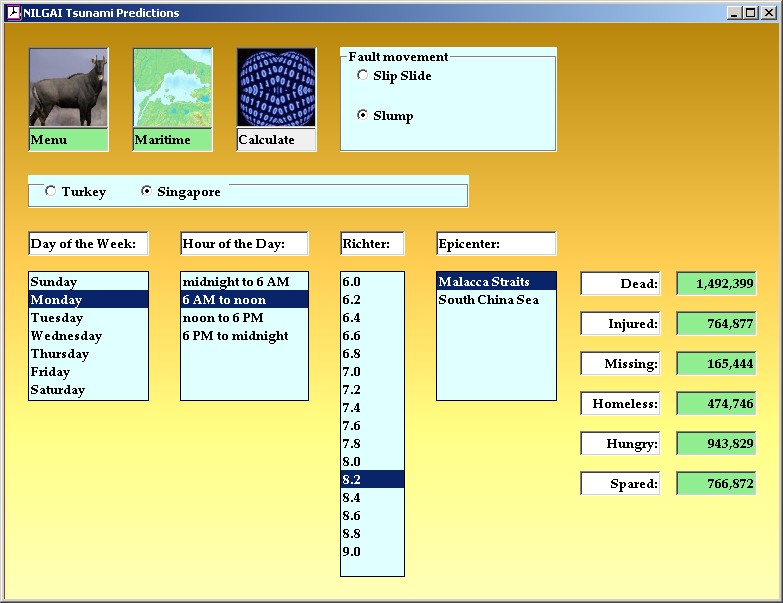Click the application icon in title bar
This screenshot has width=783, height=603.
pos(13,13)
